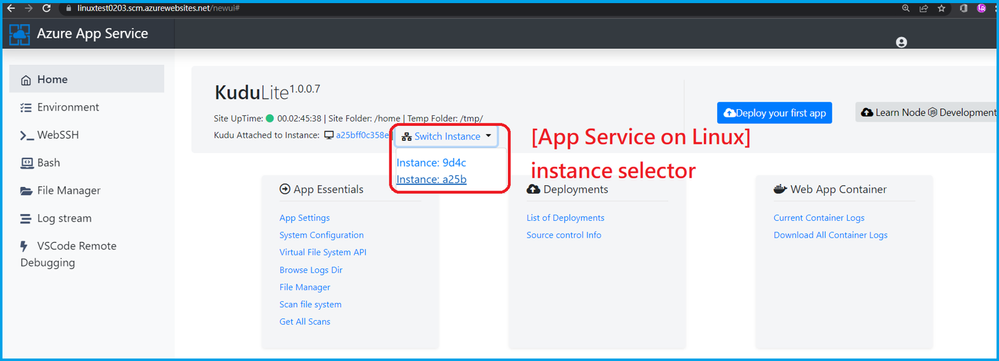This screenshot has height=361, width=999.
Task: Open the App Settings link
Action: click(x=305, y=218)
